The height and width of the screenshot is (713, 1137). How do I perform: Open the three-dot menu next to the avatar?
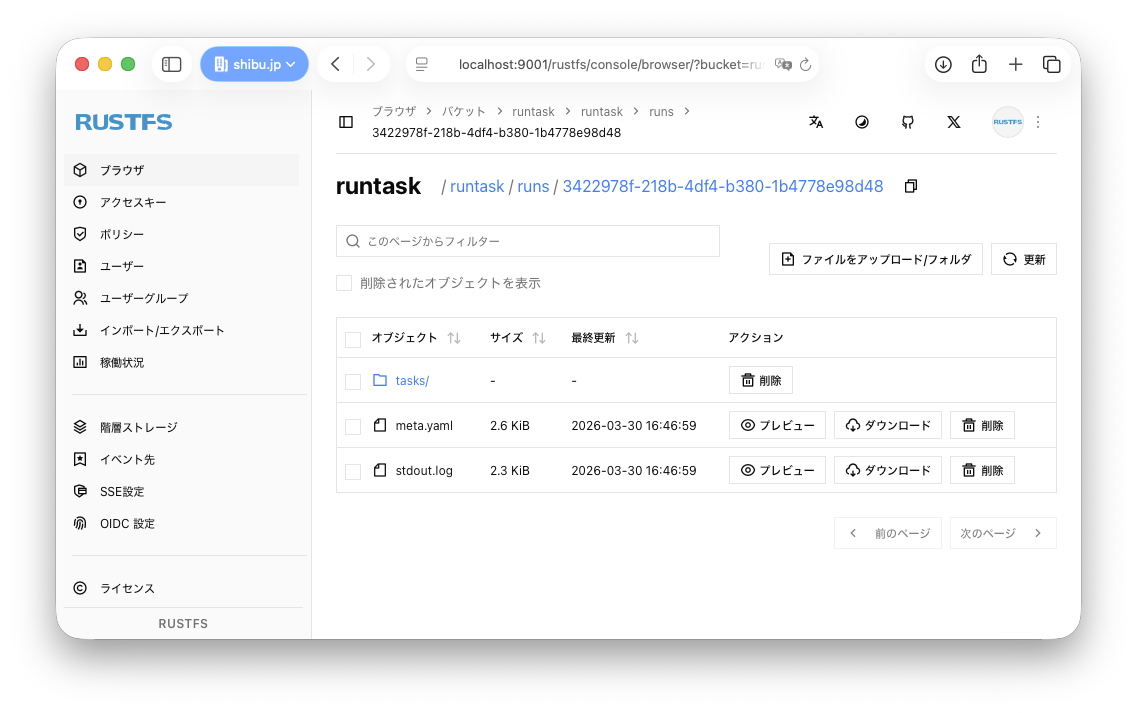[1038, 122]
